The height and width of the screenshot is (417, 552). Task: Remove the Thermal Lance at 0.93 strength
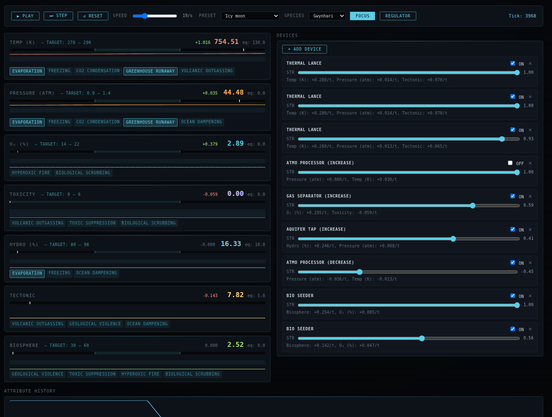(530, 130)
